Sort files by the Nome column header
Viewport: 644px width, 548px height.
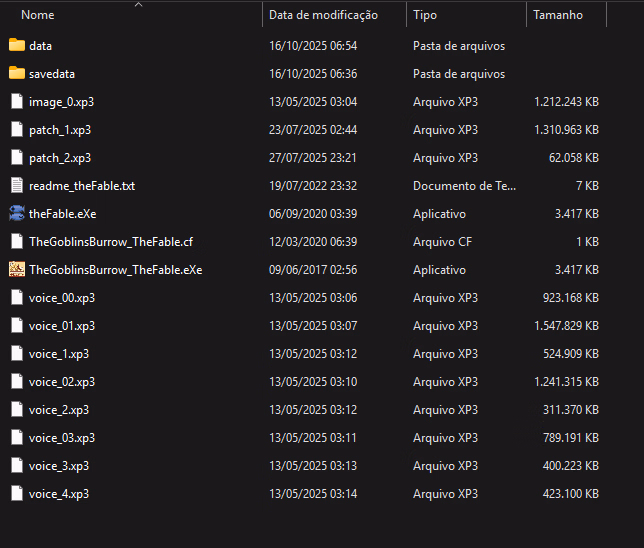click(38, 16)
